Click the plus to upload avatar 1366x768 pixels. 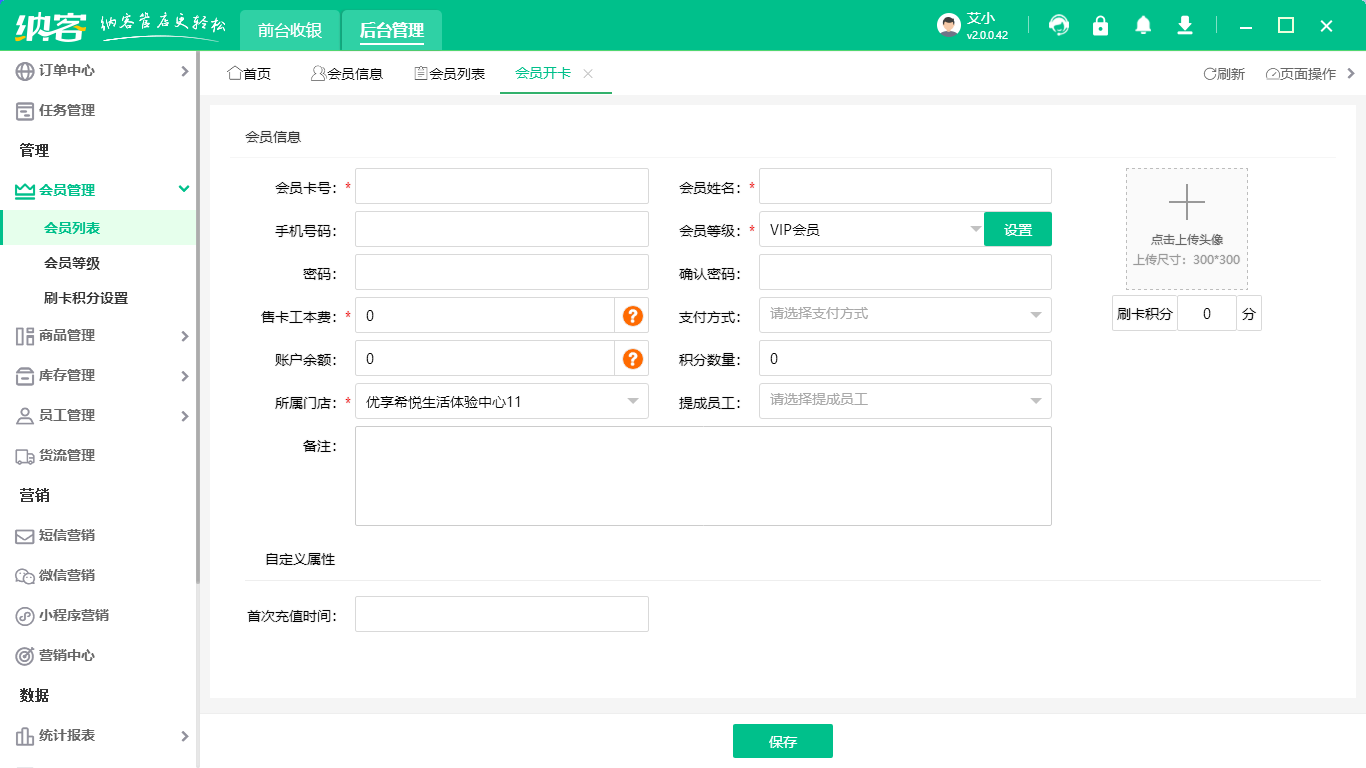(1186, 203)
